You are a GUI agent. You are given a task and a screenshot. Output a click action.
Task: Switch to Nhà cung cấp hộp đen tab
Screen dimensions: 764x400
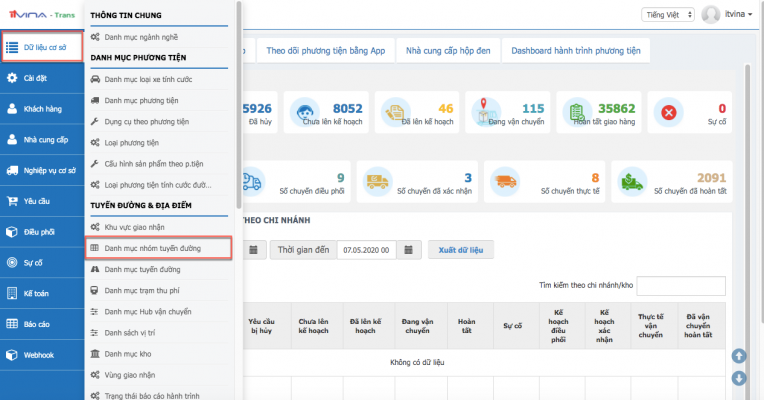tap(447, 50)
